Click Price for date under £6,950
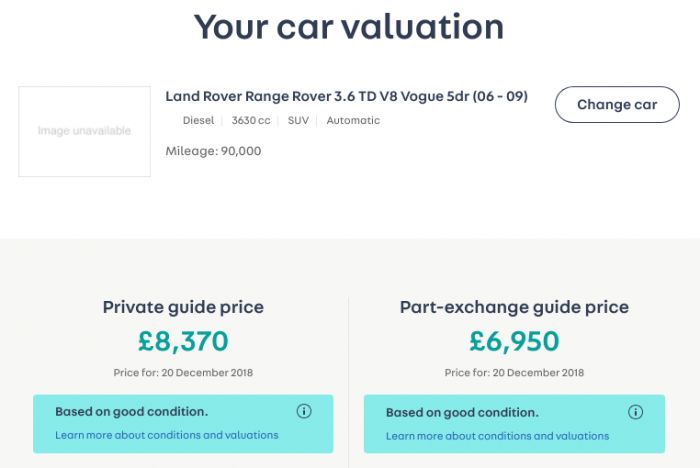The height and width of the screenshot is (468, 700). point(514,372)
